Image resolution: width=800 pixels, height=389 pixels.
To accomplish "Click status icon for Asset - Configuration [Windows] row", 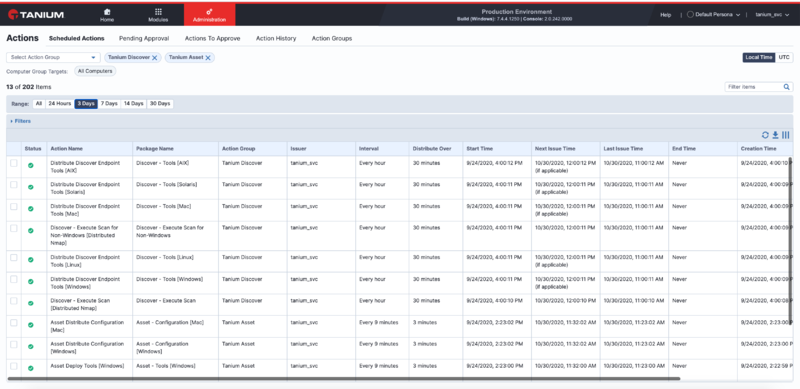I will pos(31,346).
